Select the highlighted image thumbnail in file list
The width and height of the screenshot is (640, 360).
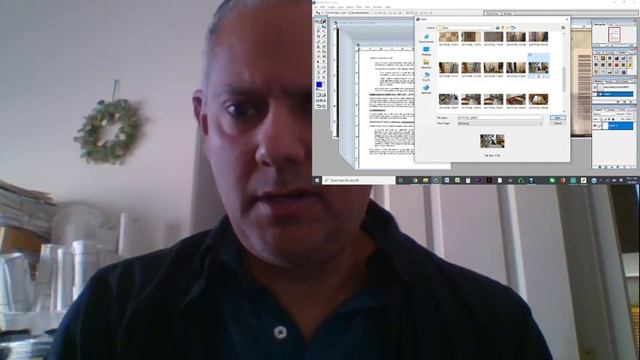538,66
